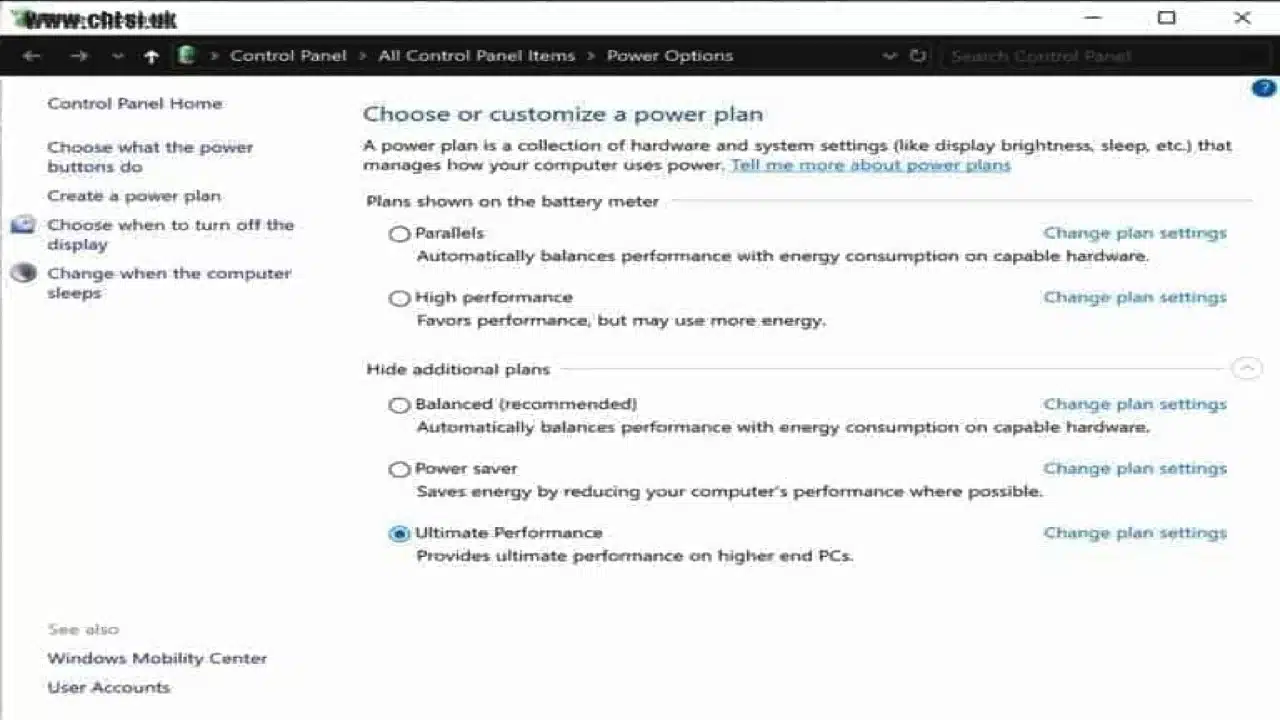Click the Up one level arrow
Screen dimensions: 1280x720
[x=151, y=56]
